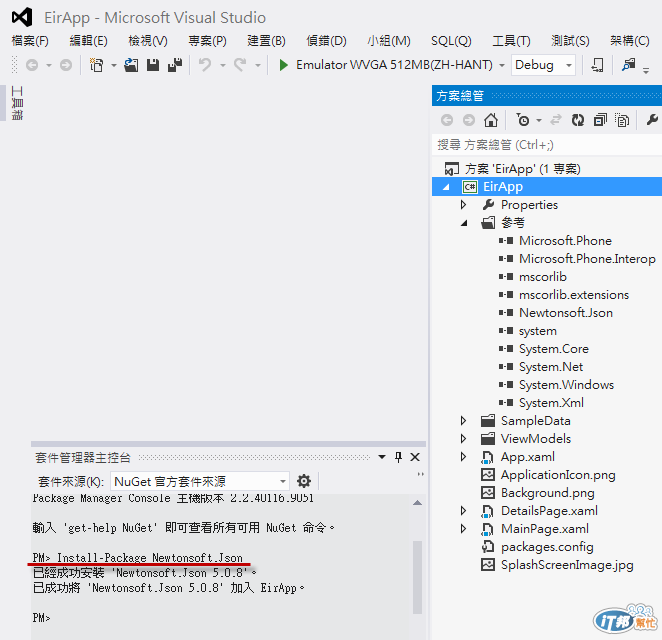Open the 建置(B) menu
662x640 pixels.
pos(266,41)
